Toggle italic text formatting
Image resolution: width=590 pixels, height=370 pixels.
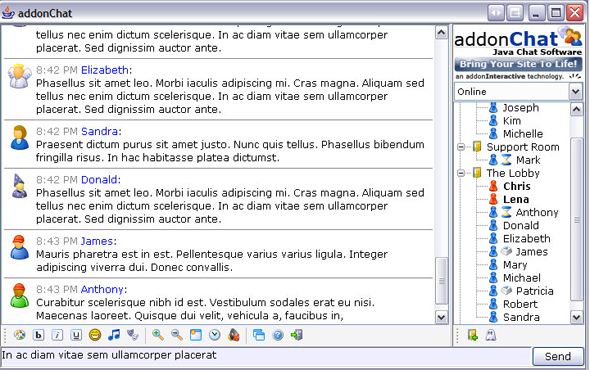(57, 335)
